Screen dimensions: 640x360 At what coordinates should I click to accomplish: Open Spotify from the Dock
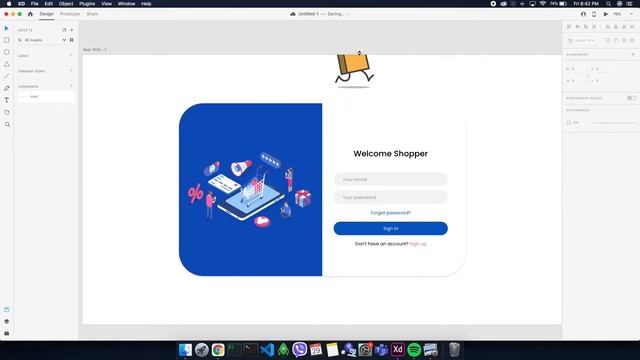point(414,350)
